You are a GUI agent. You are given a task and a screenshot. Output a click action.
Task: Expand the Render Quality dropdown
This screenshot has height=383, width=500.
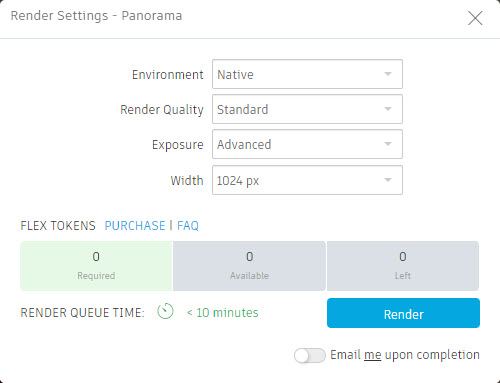[307, 109]
